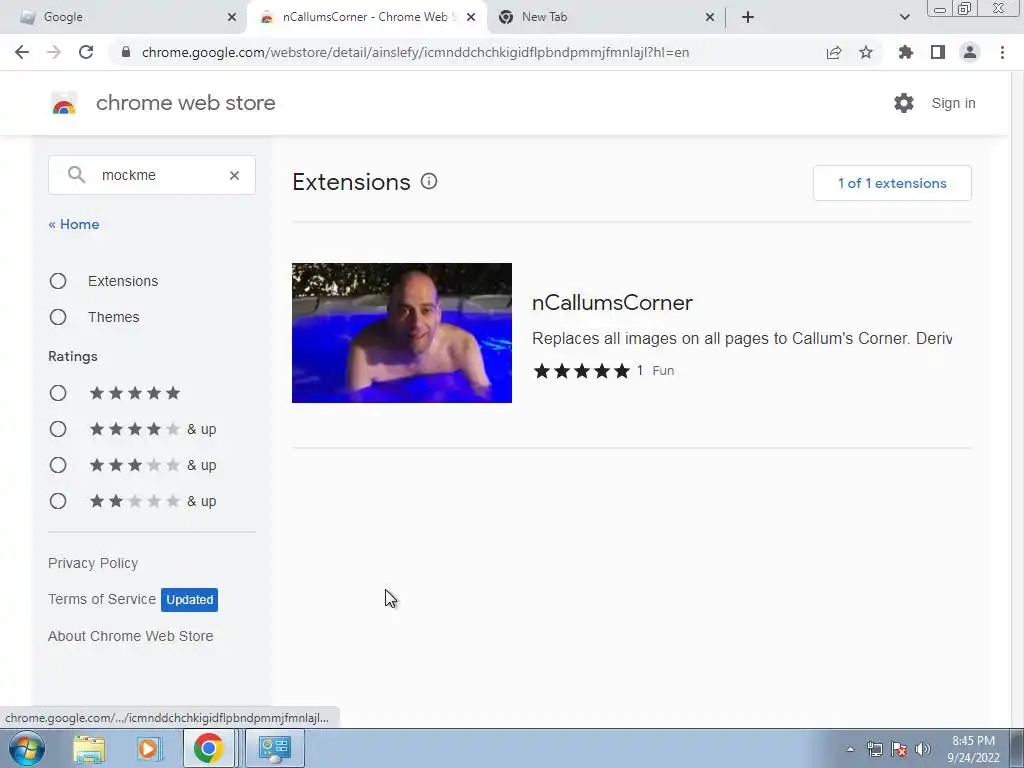Click the Show desktop button
Screen dimensions: 1024x768
click(x=1017, y=748)
